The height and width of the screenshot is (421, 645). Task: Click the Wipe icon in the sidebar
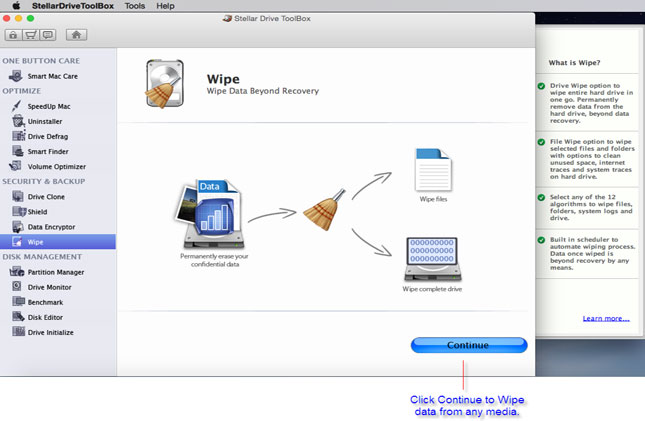(17, 242)
